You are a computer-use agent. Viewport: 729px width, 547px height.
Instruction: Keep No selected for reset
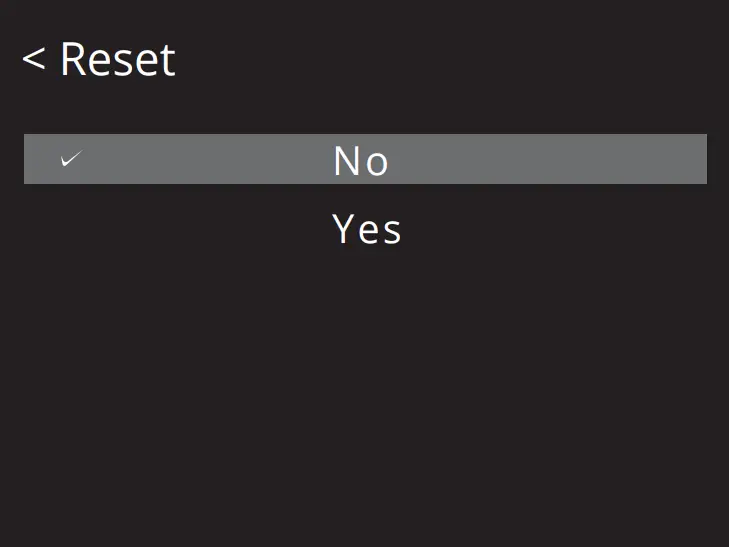tap(361, 160)
